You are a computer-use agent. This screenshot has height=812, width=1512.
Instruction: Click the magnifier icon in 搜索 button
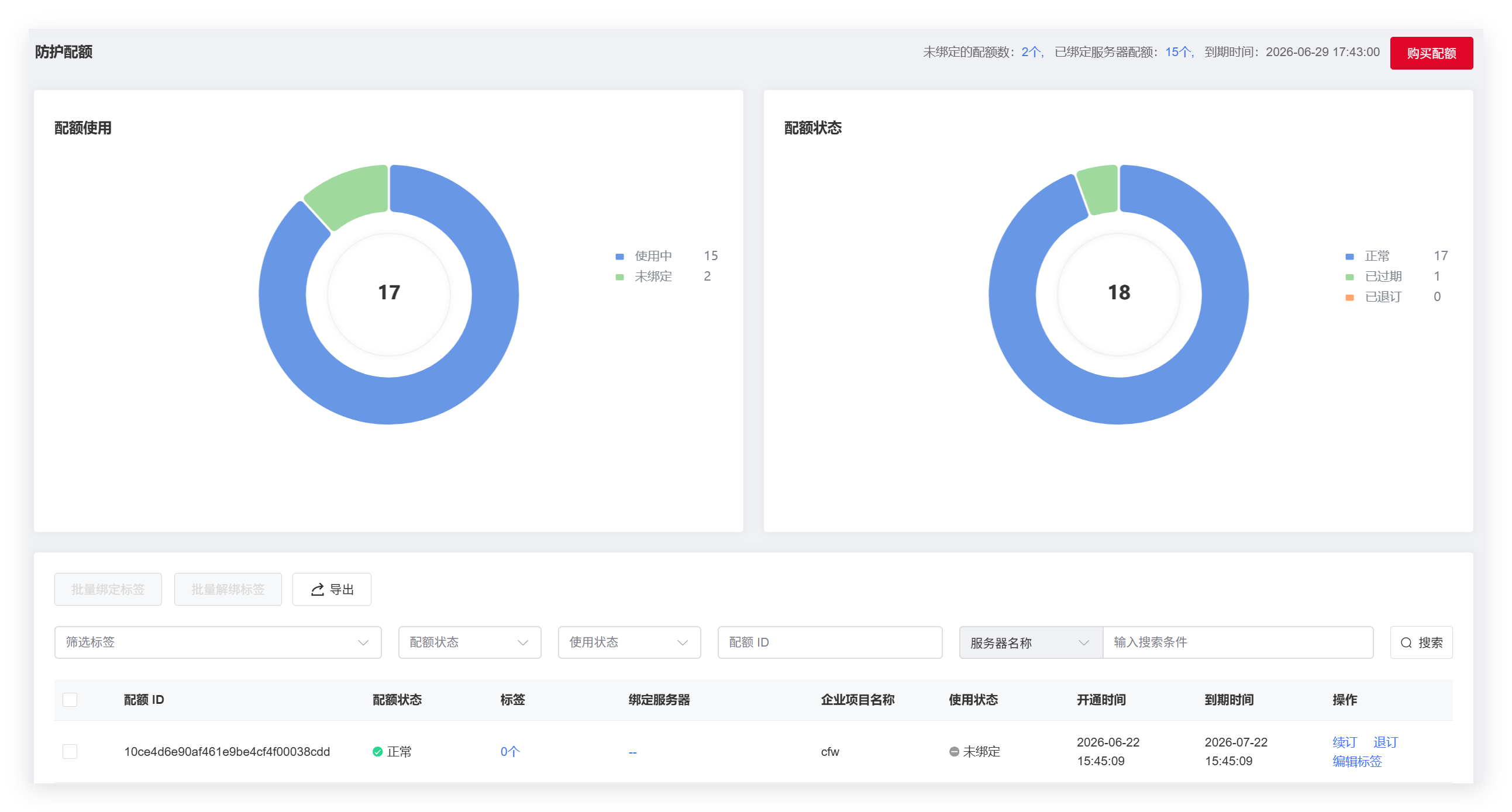click(1406, 643)
